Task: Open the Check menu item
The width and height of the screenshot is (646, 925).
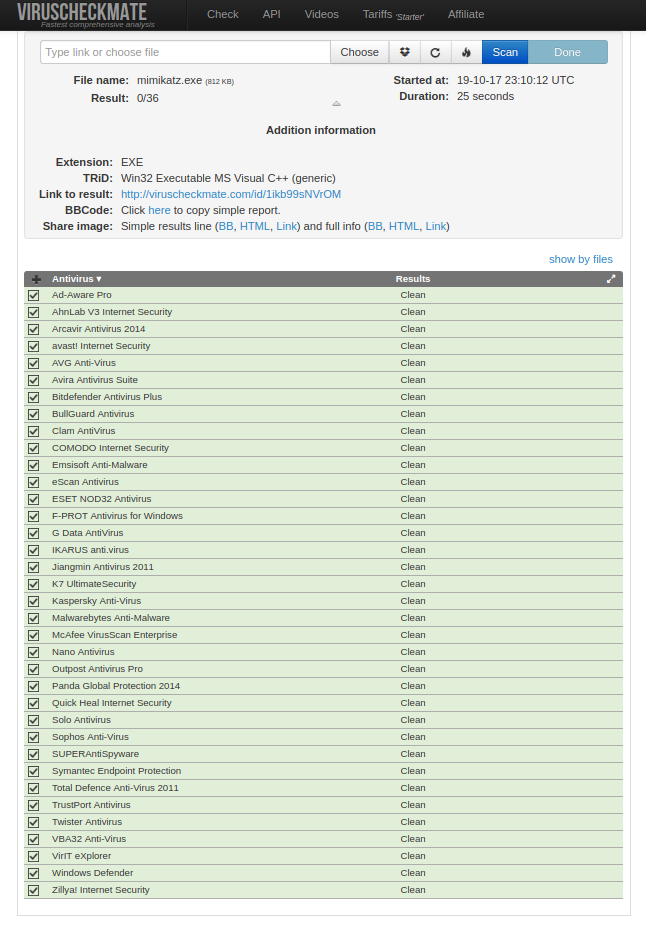Action: pos(222,14)
